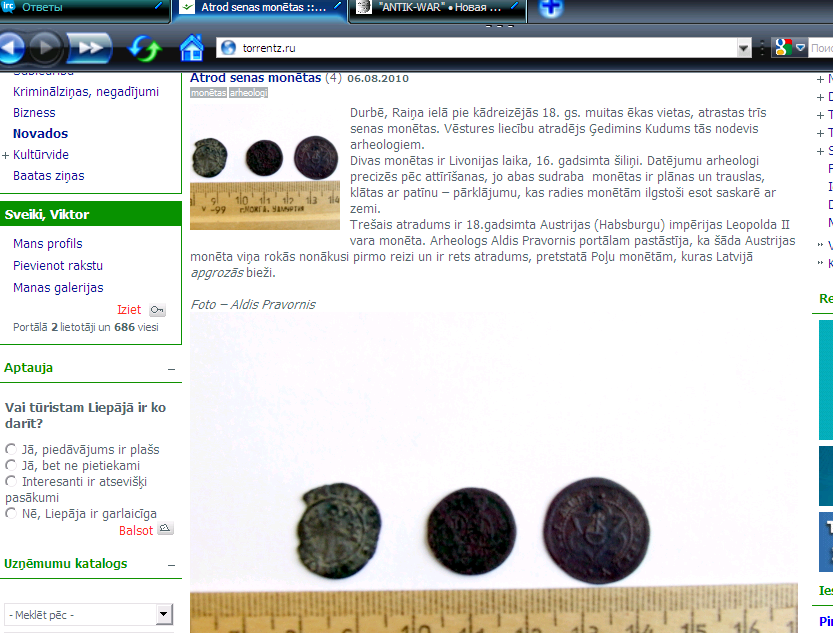The height and width of the screenshot is (633, 833).
Task: Collapse the Uzņēmumu katalogs panel
Action: point(171,565)
